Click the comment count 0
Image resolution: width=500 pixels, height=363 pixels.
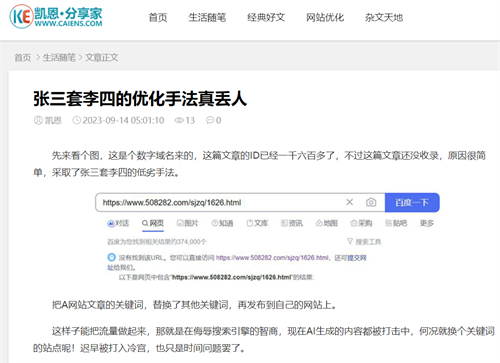[x=219, y=120]
